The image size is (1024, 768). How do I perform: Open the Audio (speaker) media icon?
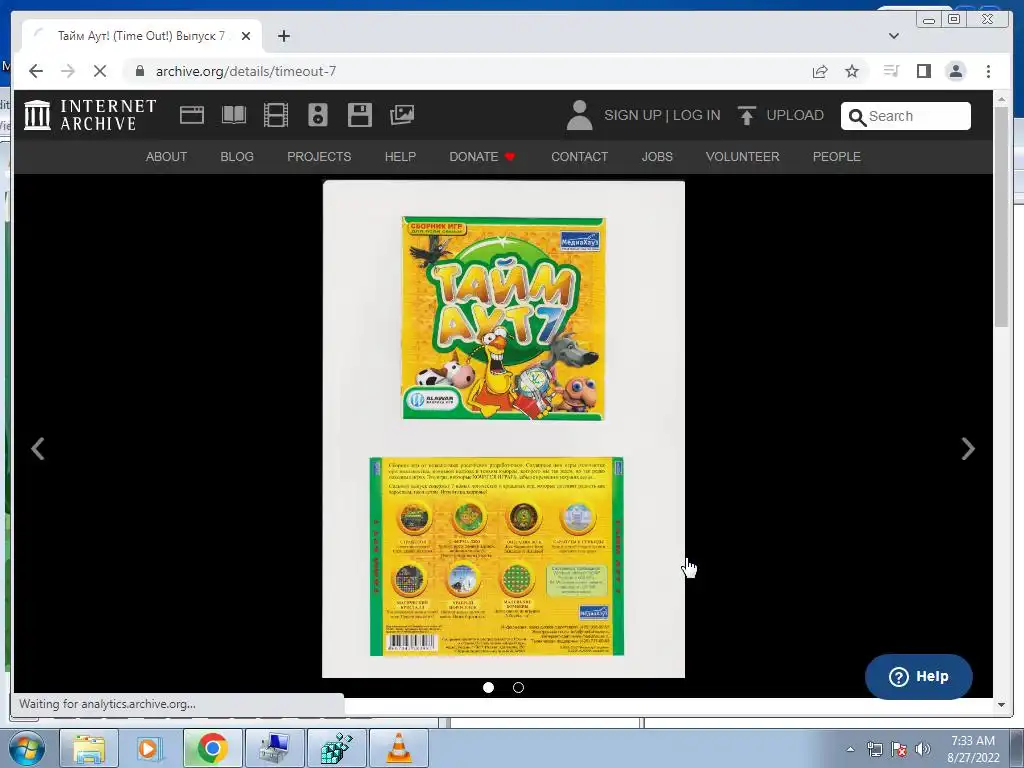317,116
